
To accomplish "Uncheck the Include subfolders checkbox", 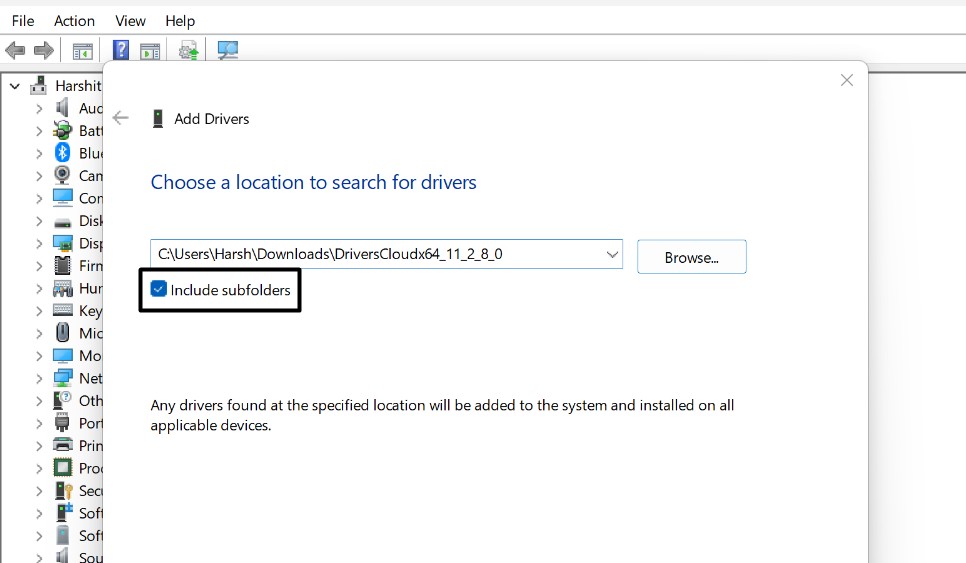I will tap(158, 290).
